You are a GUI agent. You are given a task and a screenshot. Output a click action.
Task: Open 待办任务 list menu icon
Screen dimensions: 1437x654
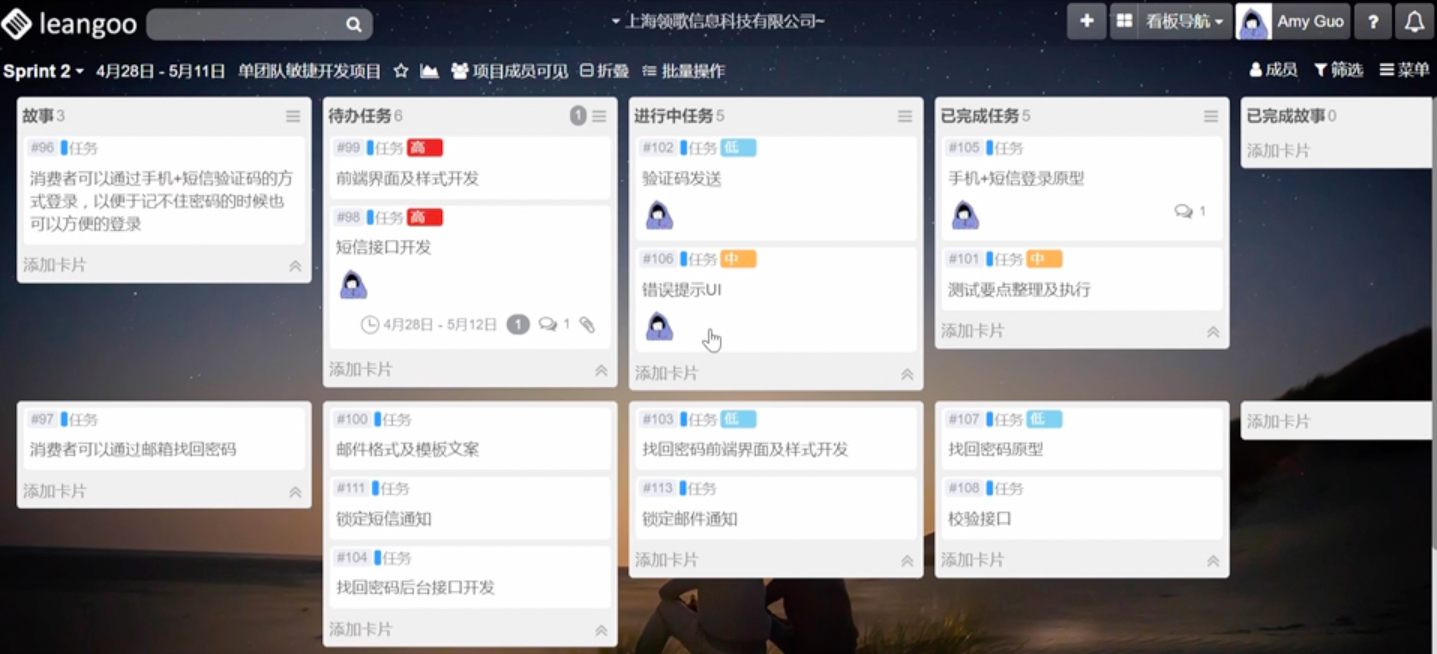click(599, 116)
